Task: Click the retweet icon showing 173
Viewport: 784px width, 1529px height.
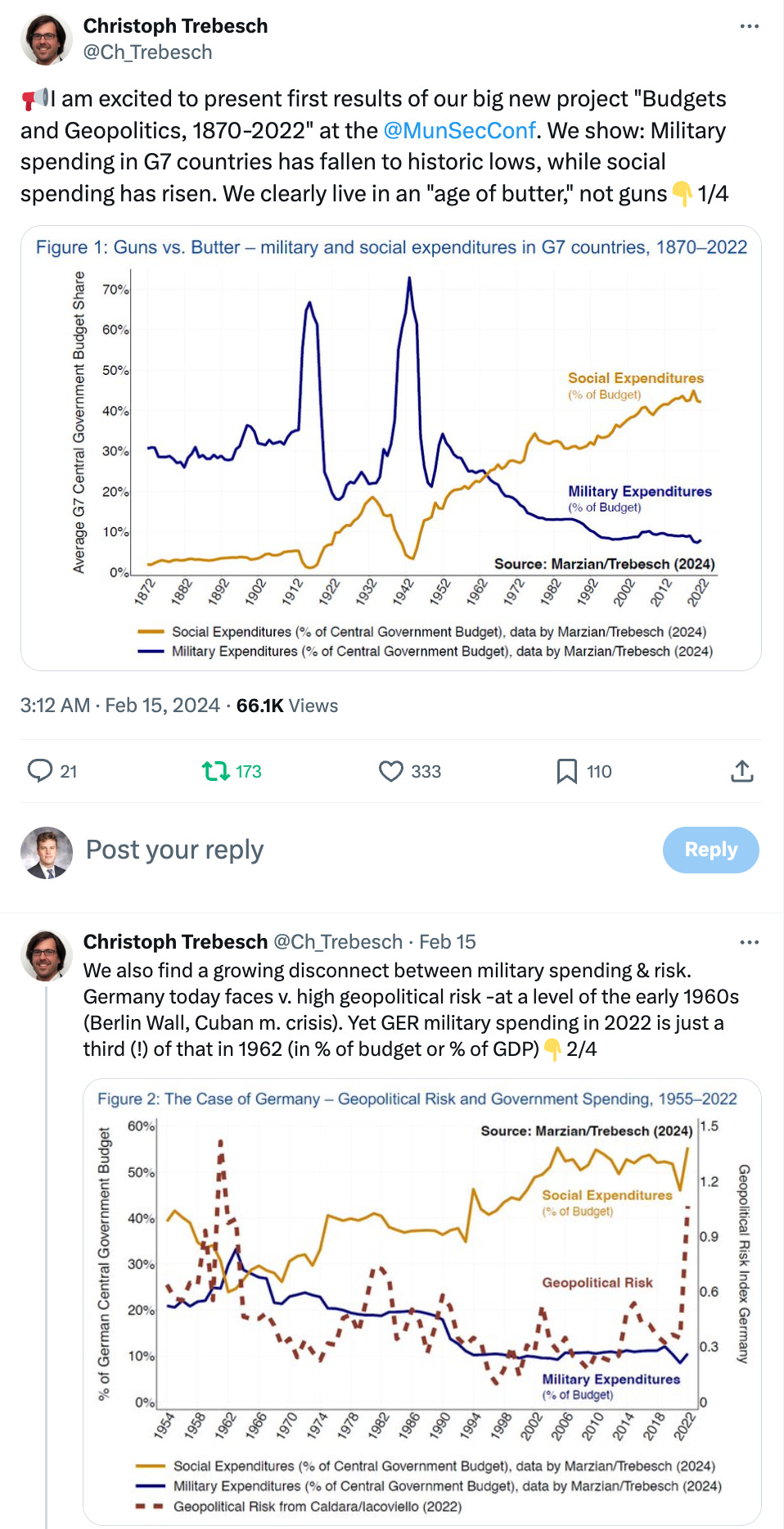Action: coord(216,771)
